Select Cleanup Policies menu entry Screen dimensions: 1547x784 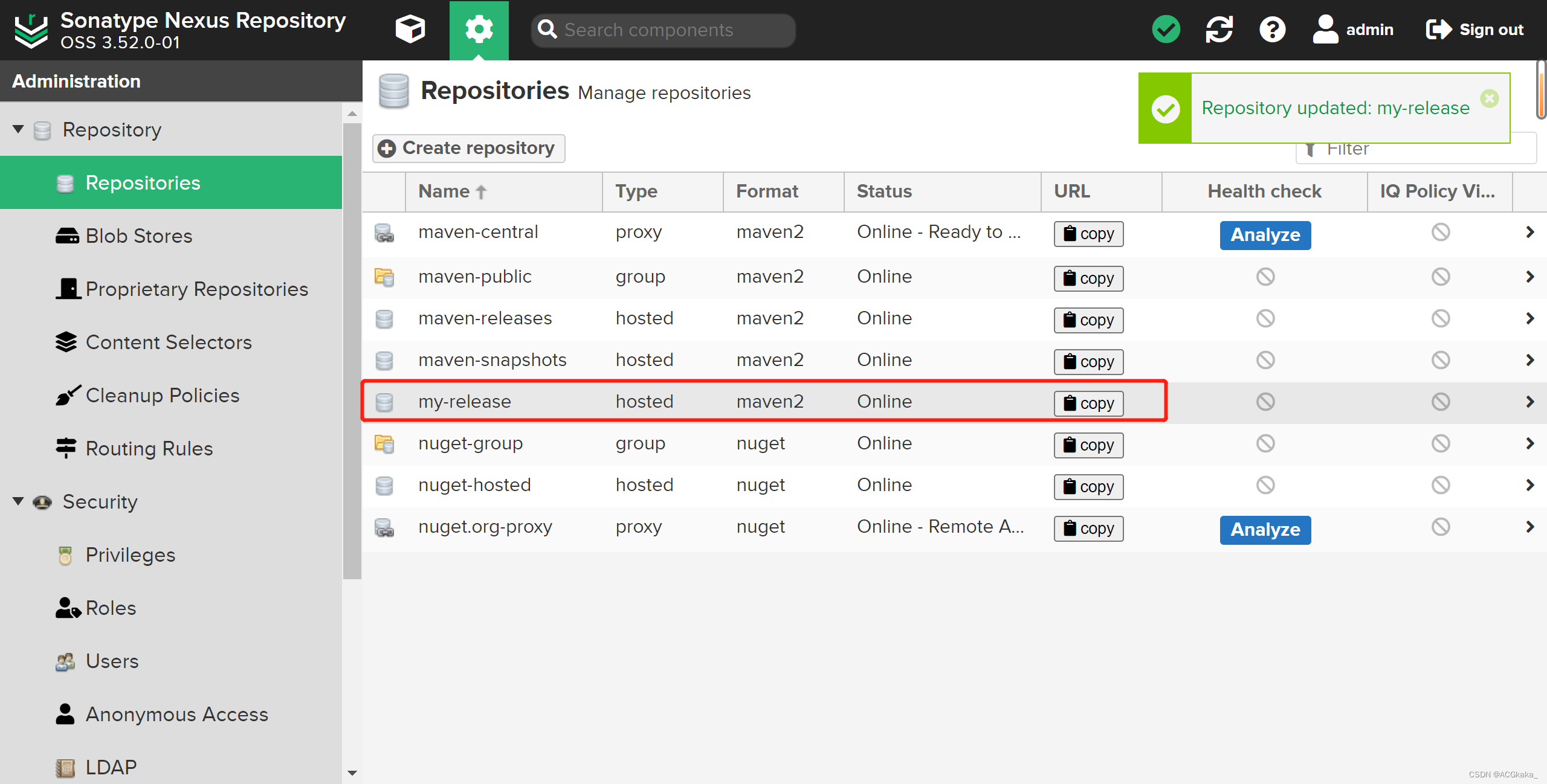click(162, 396)
